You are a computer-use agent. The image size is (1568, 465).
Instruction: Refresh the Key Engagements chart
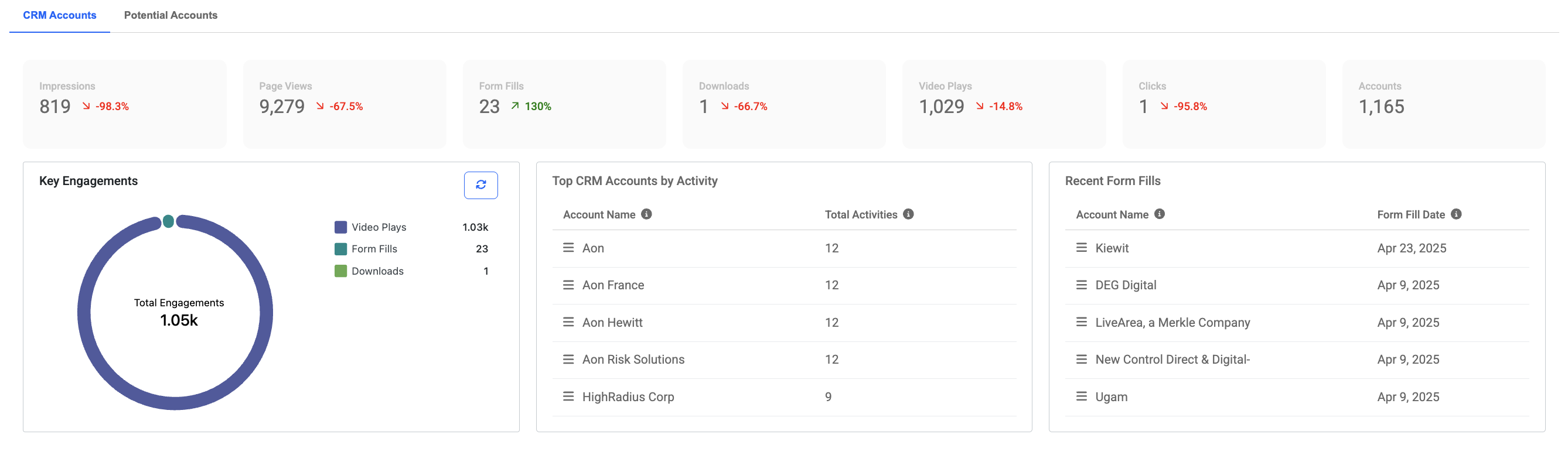(480, 185)
